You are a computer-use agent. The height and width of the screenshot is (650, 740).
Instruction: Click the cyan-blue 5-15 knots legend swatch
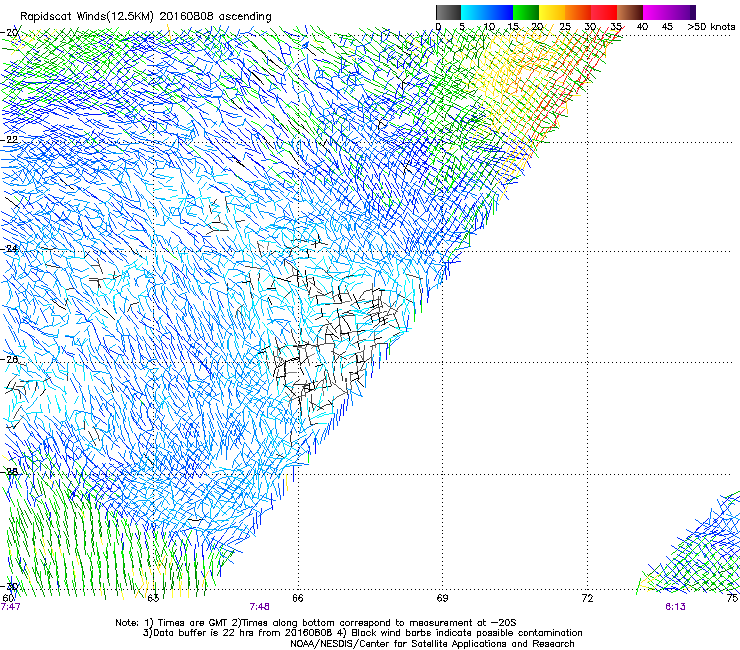click(487, 12)
